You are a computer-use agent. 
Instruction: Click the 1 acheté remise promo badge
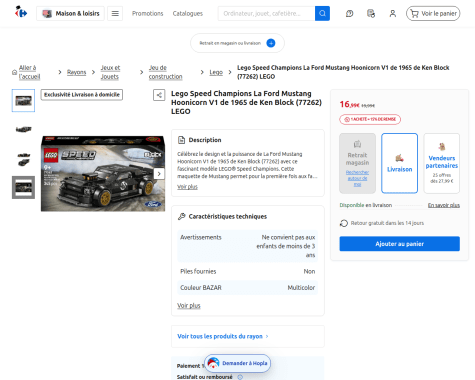pos(370,119)
